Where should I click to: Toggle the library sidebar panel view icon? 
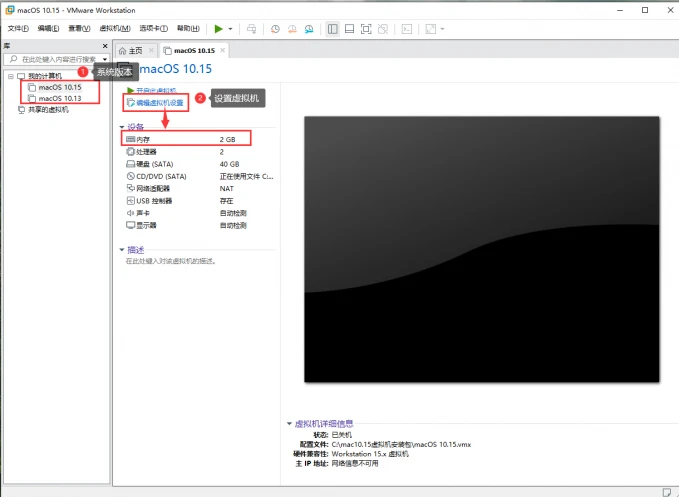(332, 29)
